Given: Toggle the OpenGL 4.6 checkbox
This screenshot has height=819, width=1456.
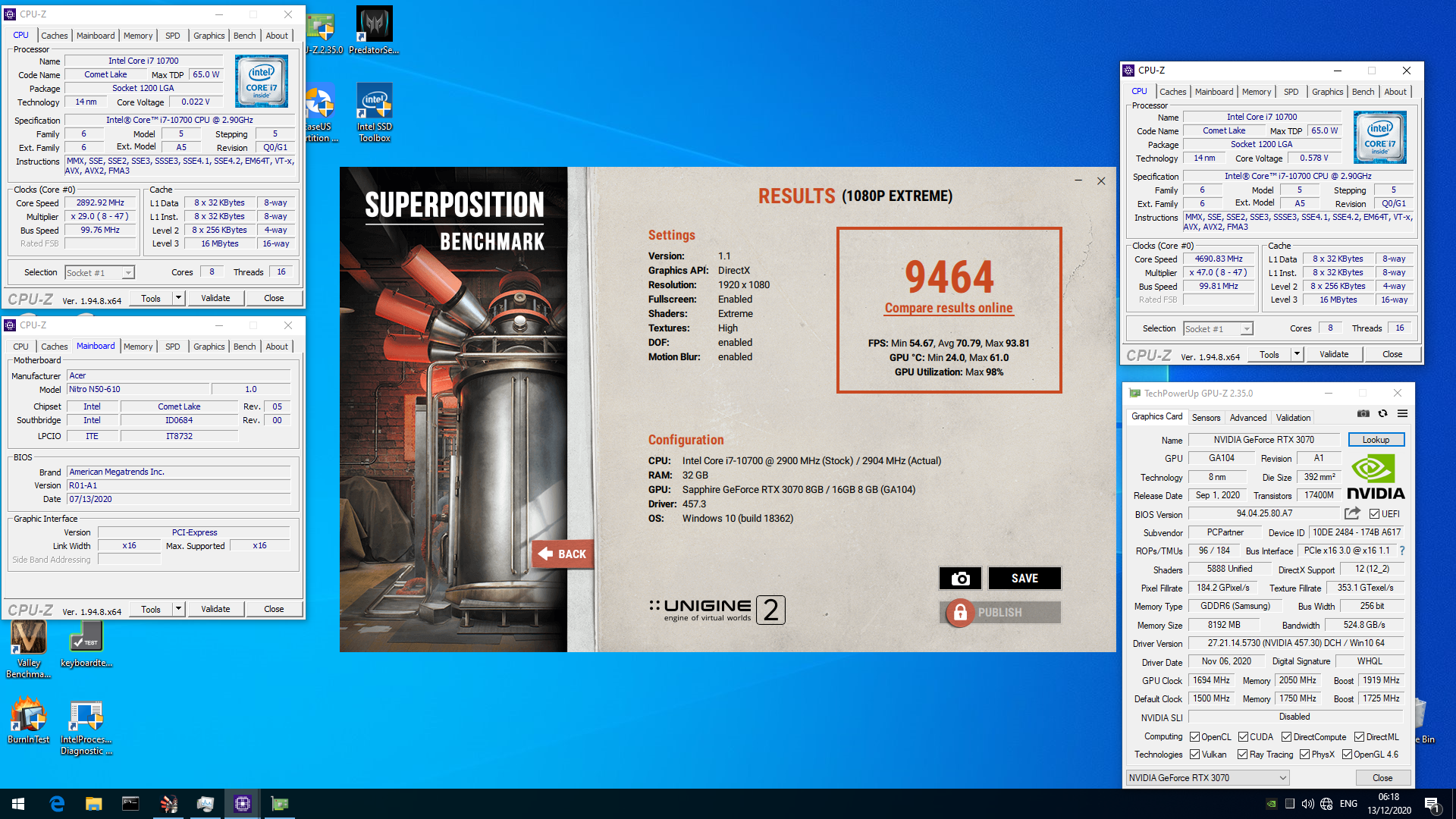Looking at the screenshot, I should pos(1347,755).
